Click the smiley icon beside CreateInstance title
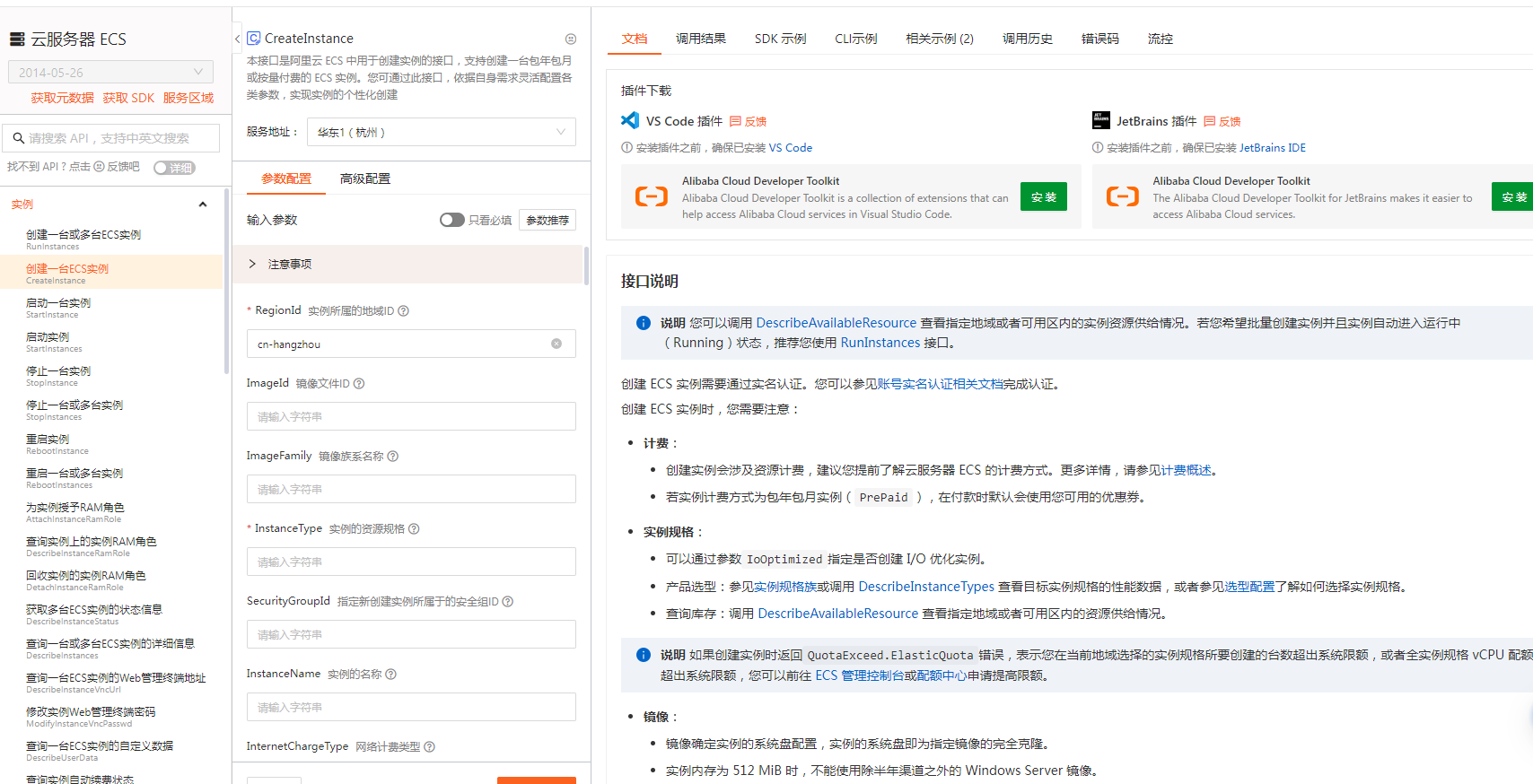The height and width of the screenshot is (784, 1533). pos(571,39)
